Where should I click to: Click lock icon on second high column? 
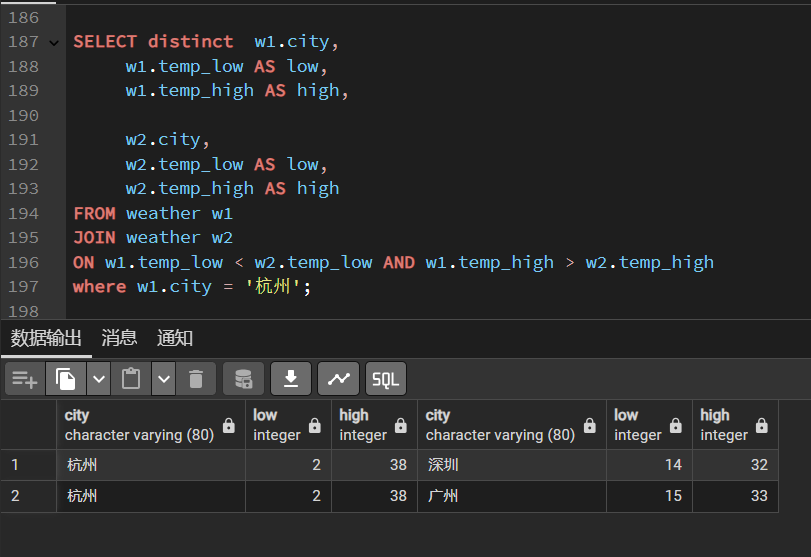click(761, 426)
